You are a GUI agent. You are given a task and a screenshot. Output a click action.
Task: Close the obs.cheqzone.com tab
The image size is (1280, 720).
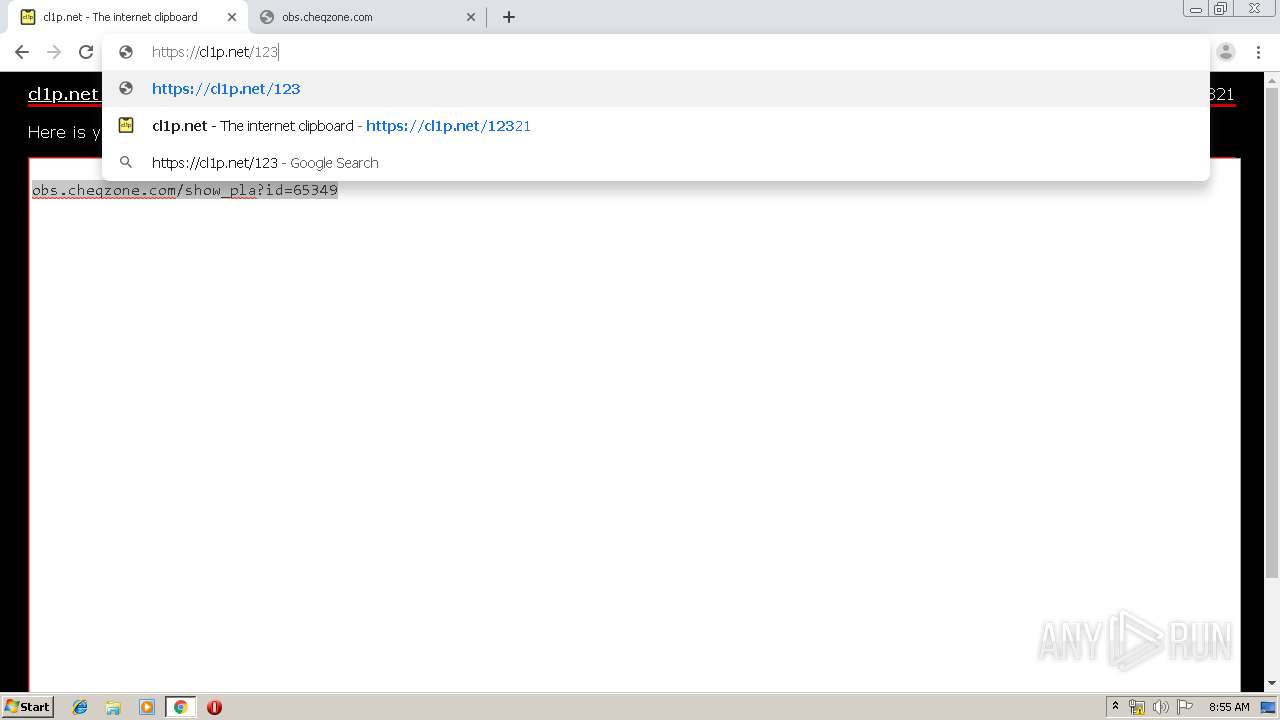(x=471, y=17)
